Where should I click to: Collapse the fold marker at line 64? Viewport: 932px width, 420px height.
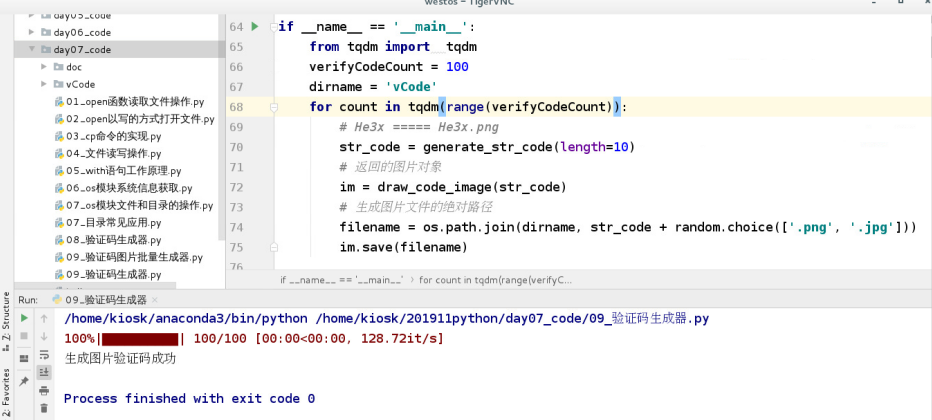click(x=274, y=27)
